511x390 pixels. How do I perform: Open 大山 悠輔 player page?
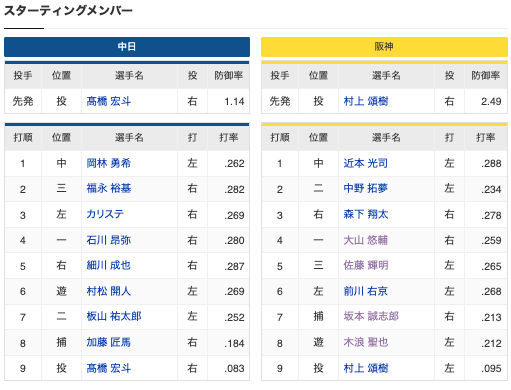coord(366,240)
